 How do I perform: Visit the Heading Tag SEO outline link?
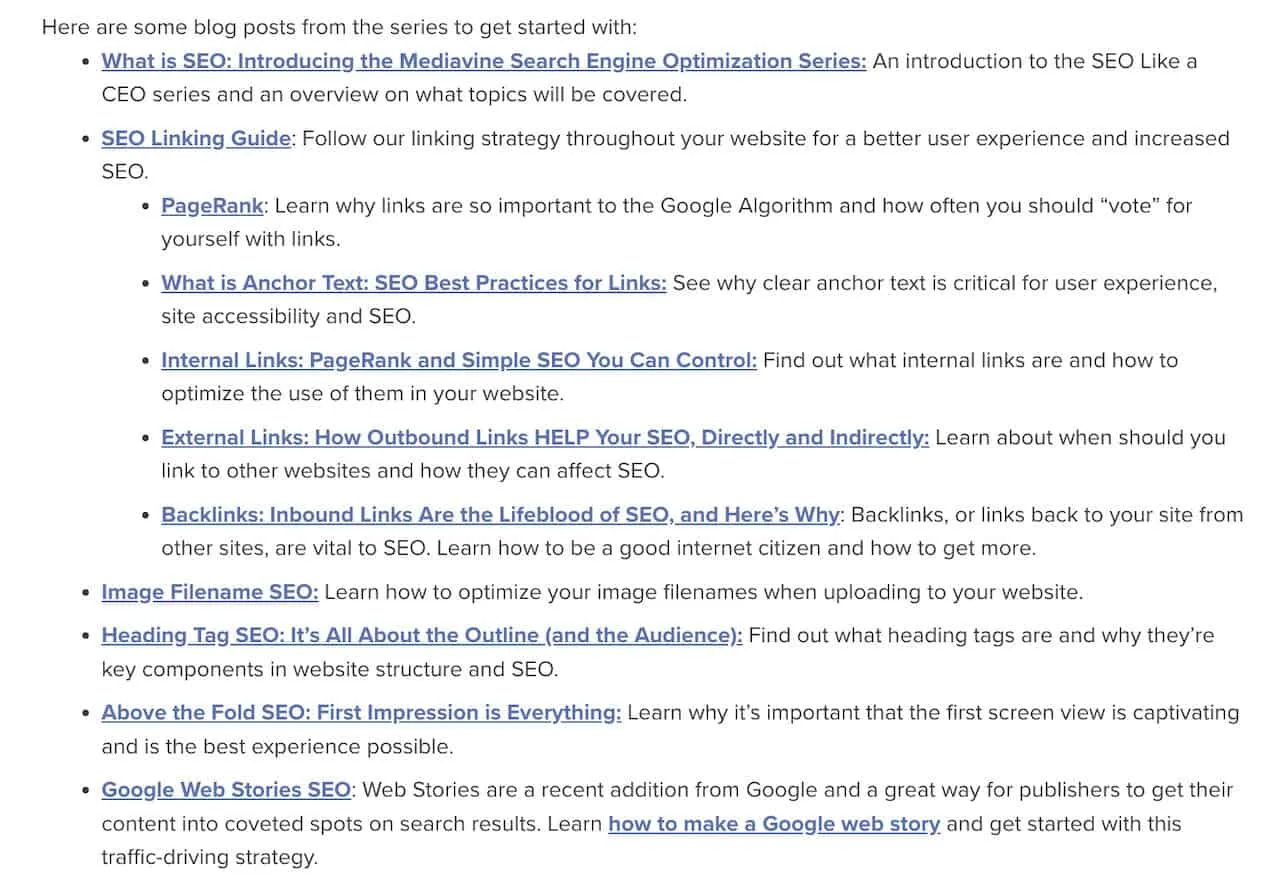click(422, 635)
